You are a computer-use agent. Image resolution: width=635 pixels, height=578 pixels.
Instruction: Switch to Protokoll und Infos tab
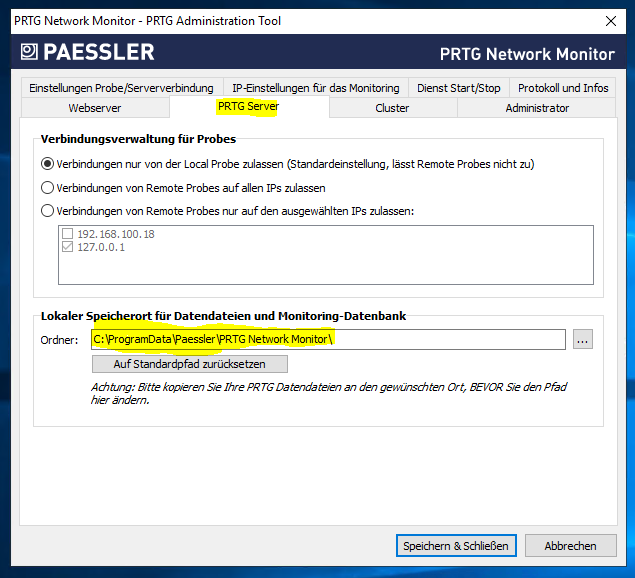point(563,87)
